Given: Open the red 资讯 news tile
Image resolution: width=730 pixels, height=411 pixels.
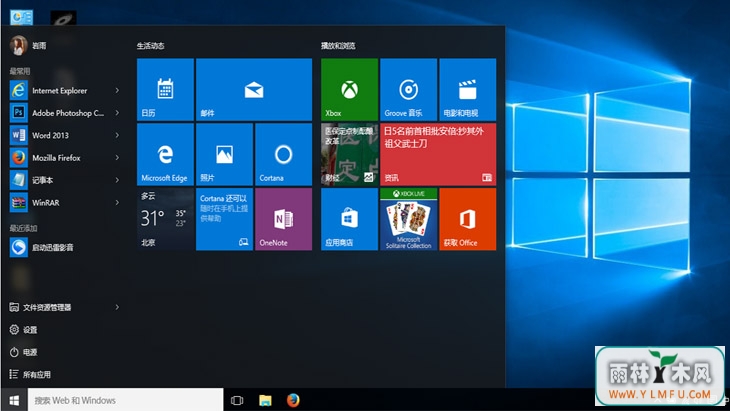Looking at the screenshot, I should [x=438, y=154].
